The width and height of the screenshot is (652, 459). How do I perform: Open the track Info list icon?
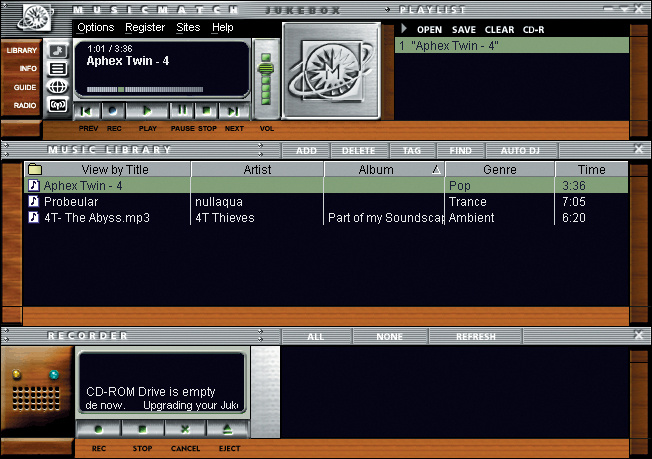click(57, 69)
